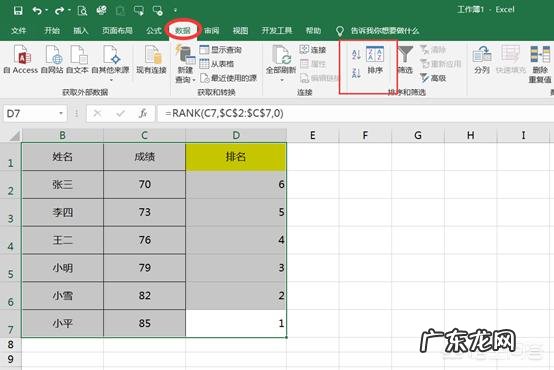Click the cell containing 小雪
This screenshot has width=554, height=370.
(63, 295)
